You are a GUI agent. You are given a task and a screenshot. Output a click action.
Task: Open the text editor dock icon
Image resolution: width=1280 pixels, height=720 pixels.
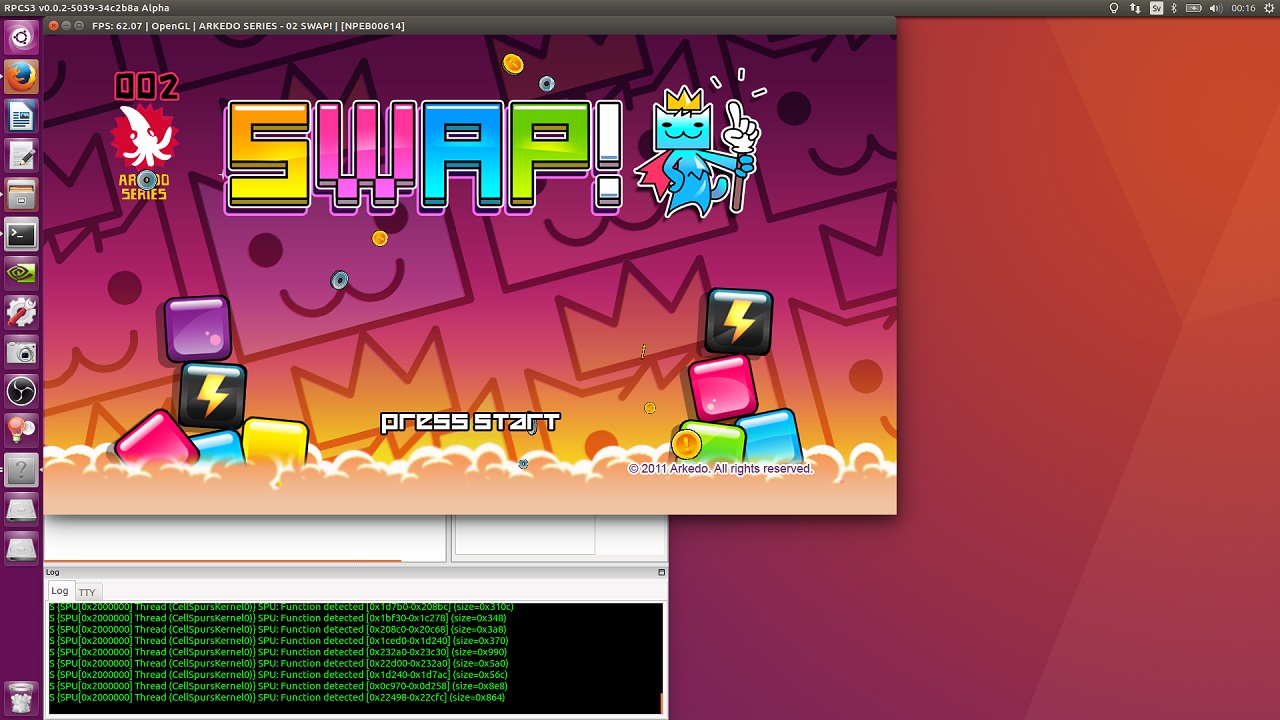(x=21, y=155)
